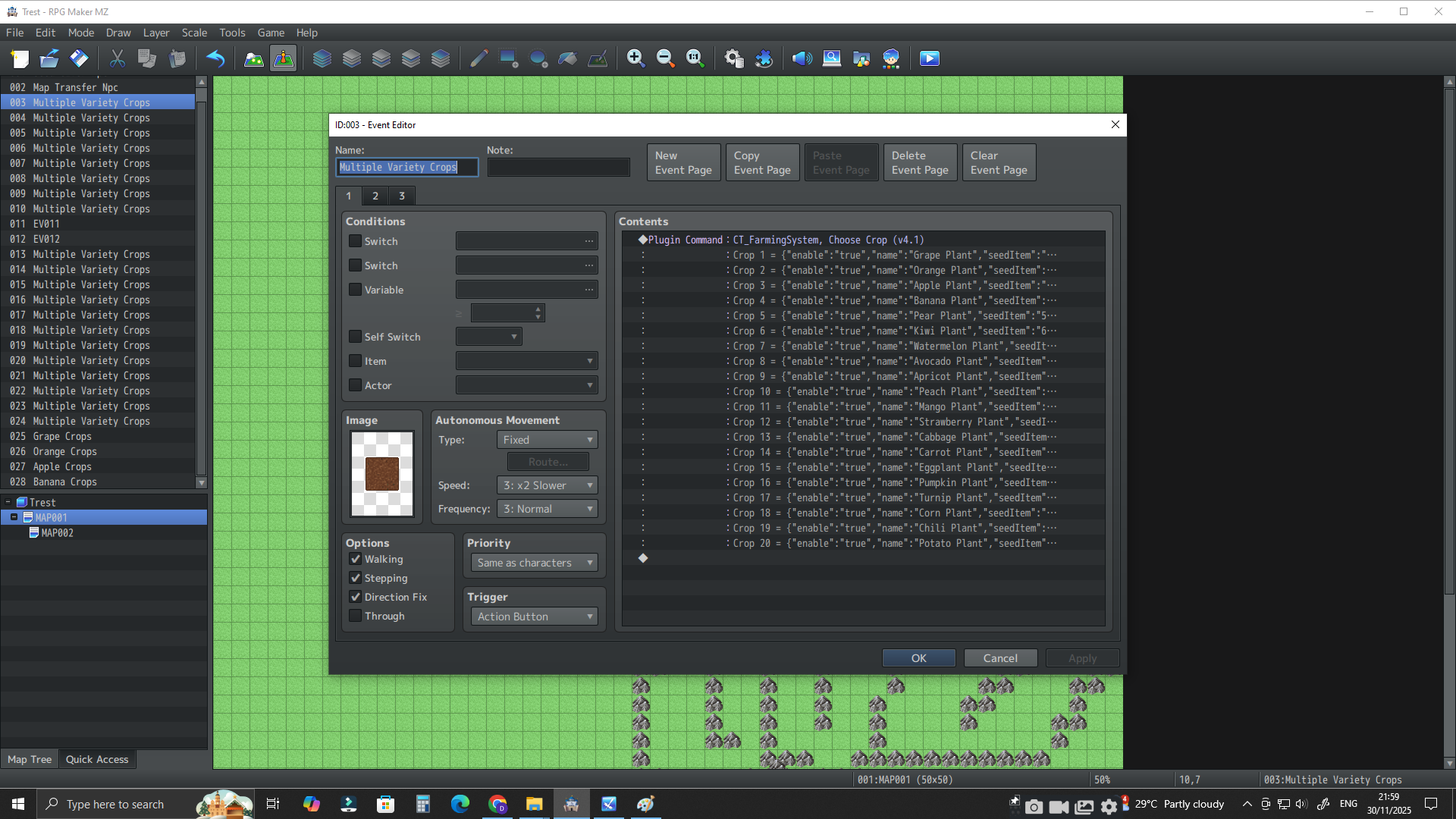This screenshot has height=819, width=1456.
Task: Click the Zoom In magnifier icon
Action: 635,58
